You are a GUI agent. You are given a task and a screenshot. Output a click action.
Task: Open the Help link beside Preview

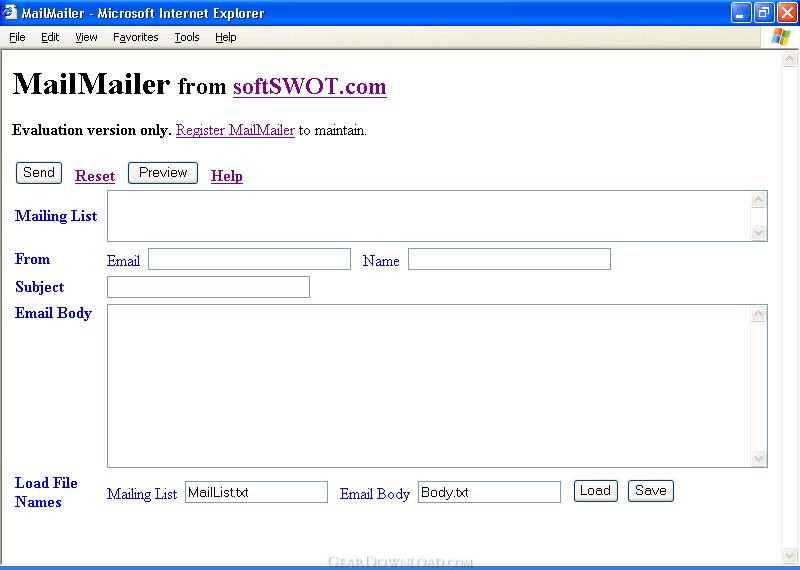[227, 176]
